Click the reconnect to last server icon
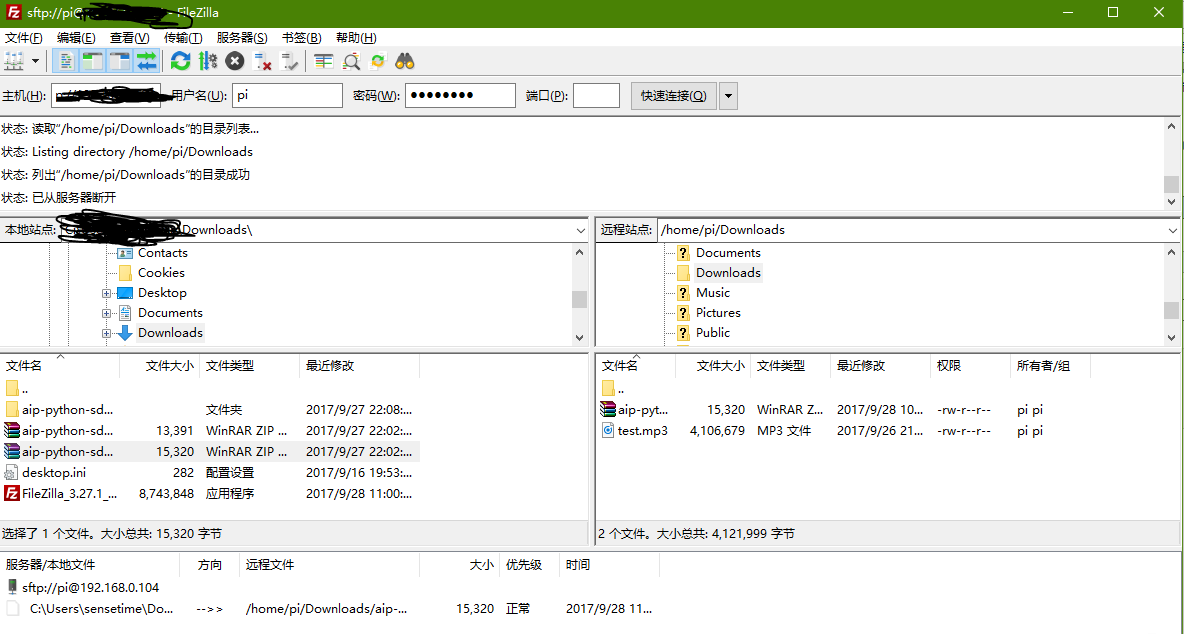 tap(289, 61)
